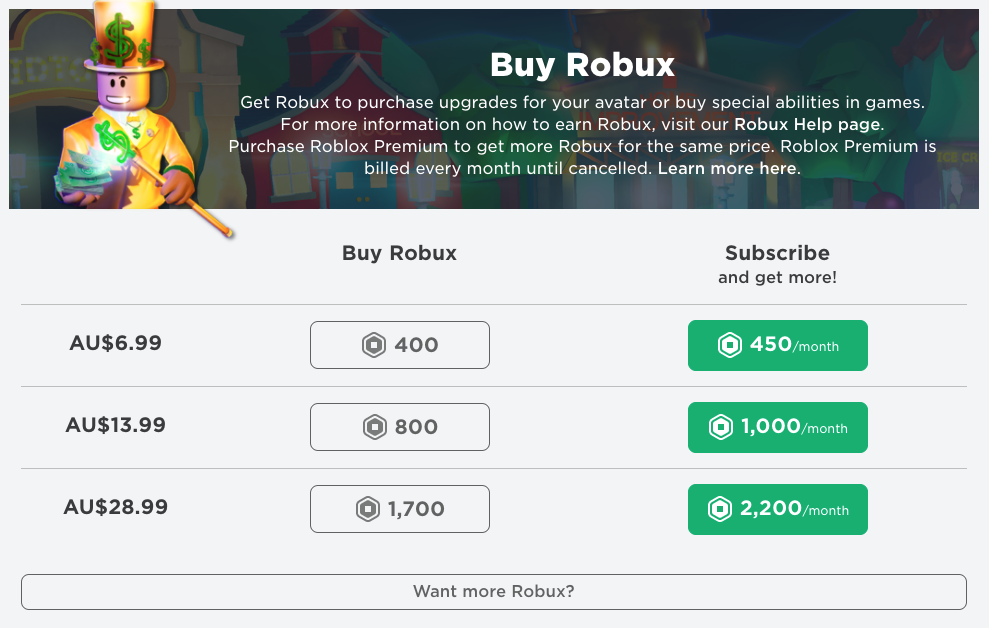This screenshot has width=989, height=628.
Task: Purchase 400 Robux
Action: tap(399, 344)
